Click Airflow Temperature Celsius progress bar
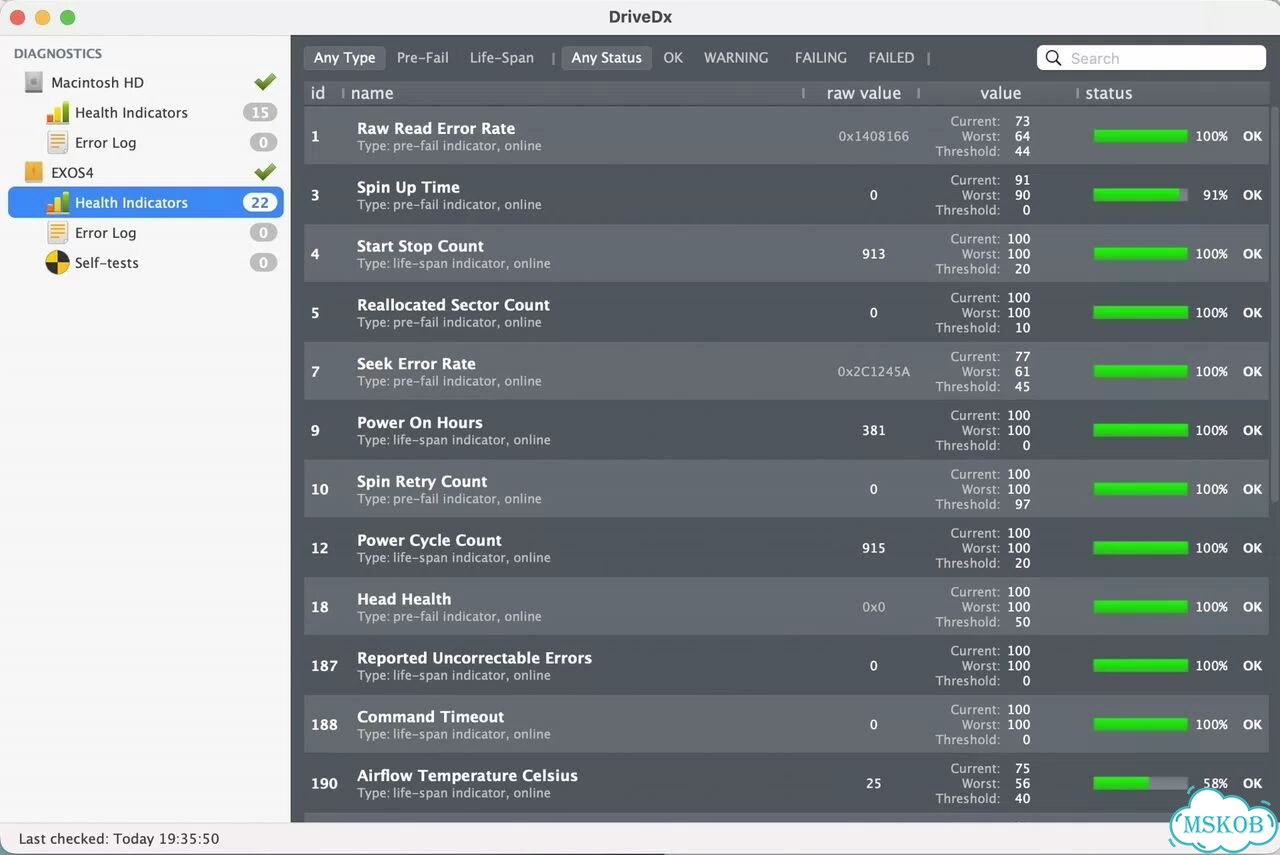Viewport: 1280px width, 855px height. point(1141,784)
